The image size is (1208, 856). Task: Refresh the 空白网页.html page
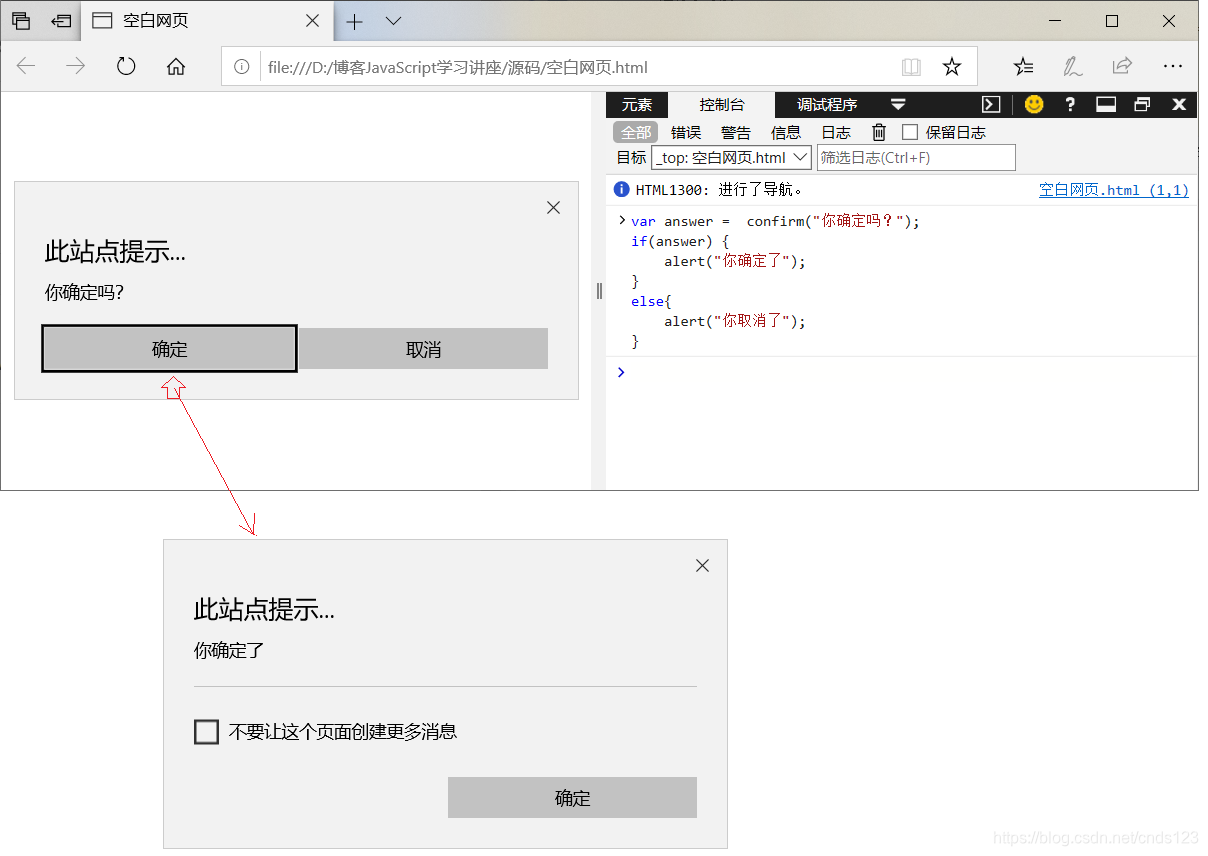point(125,66)
